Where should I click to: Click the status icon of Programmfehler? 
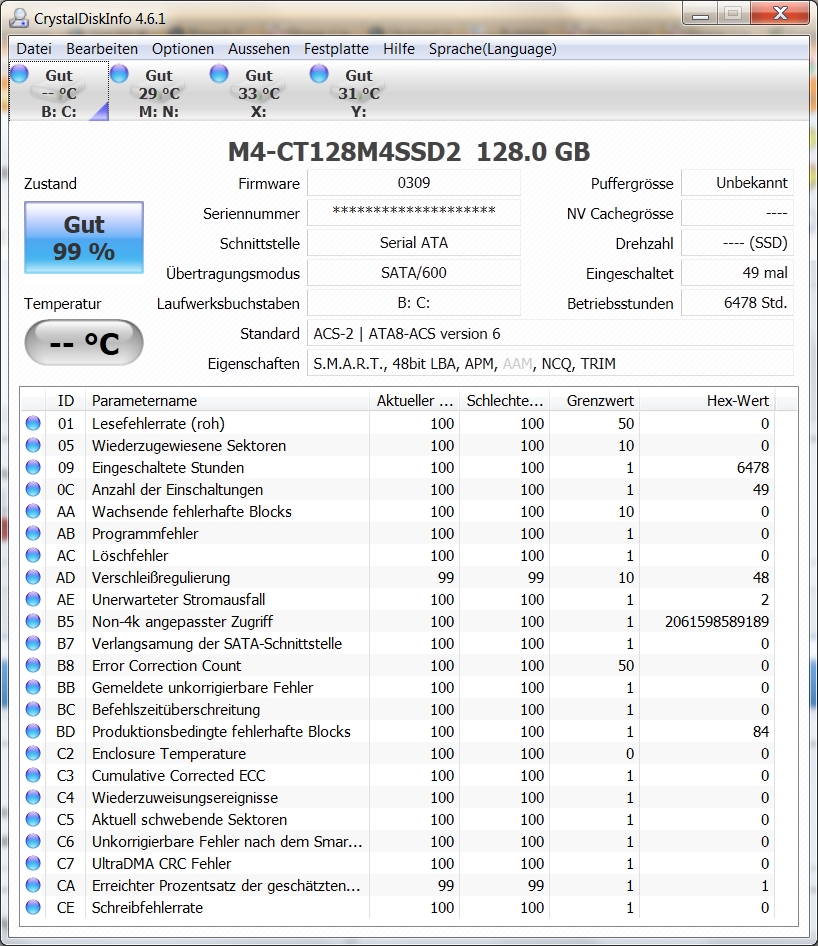click(x=33, y=533)
